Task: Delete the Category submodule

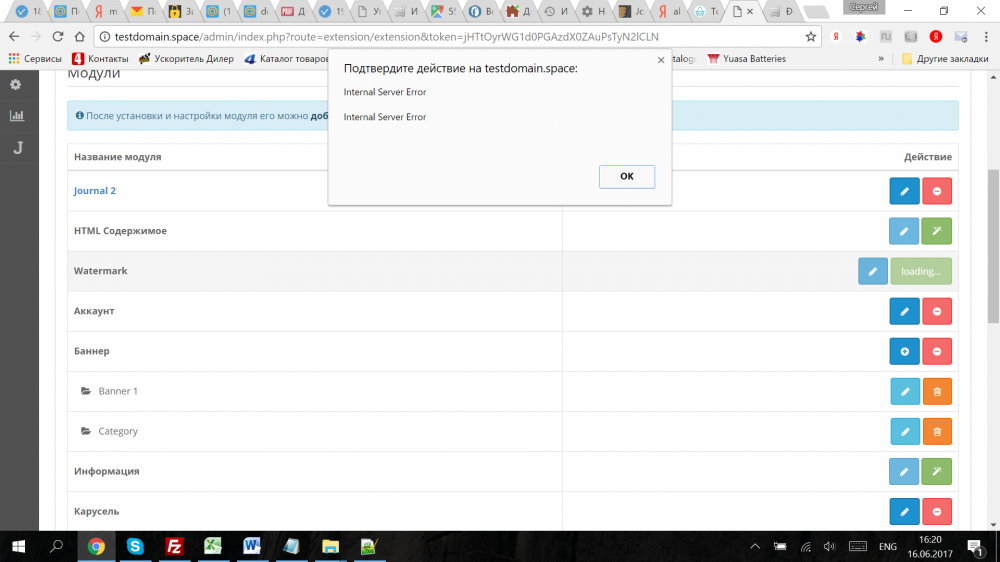Action: pos(937,432)
